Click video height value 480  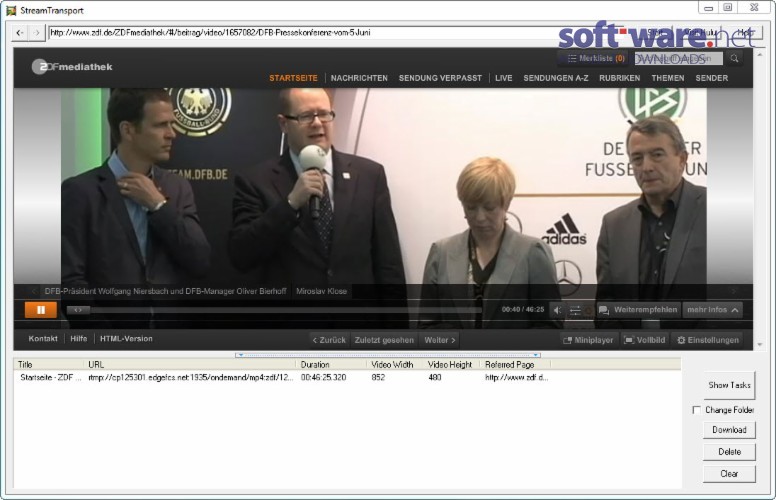pyautogui.click(x=435, y=377)
